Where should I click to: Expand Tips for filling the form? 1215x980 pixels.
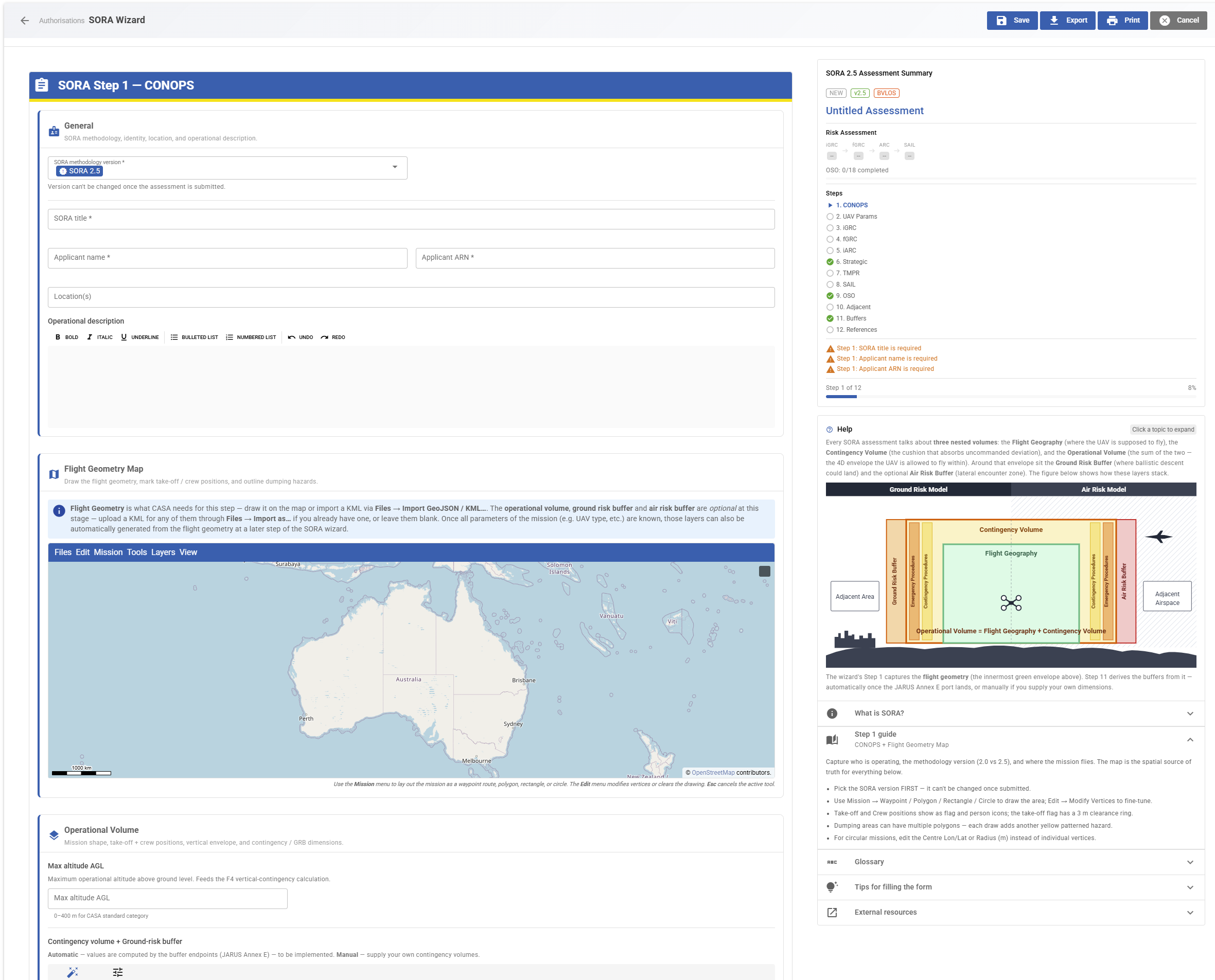(1011, 887)
